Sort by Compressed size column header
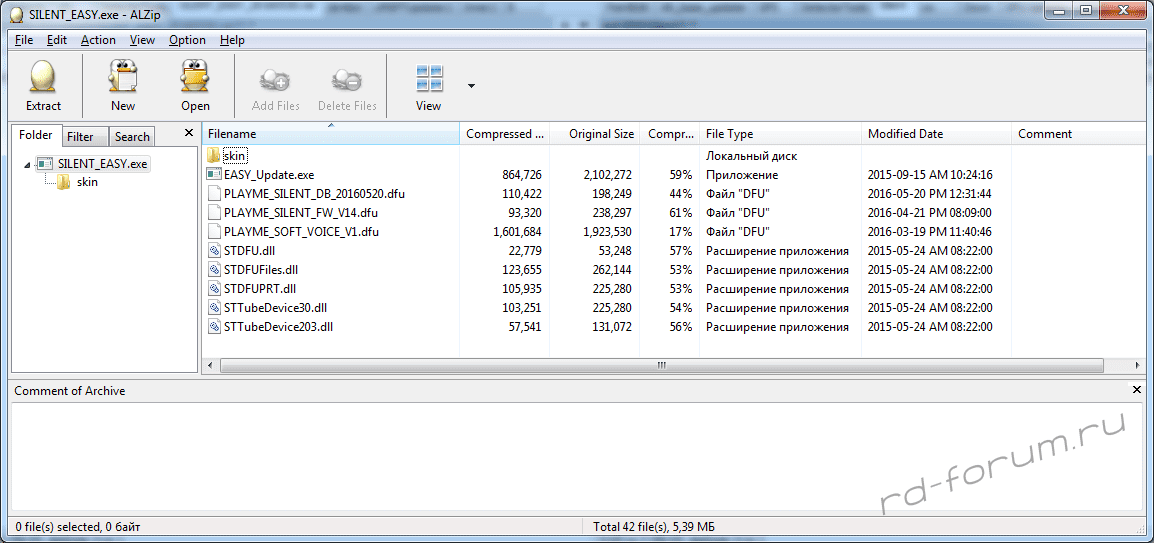 point(504,134)
